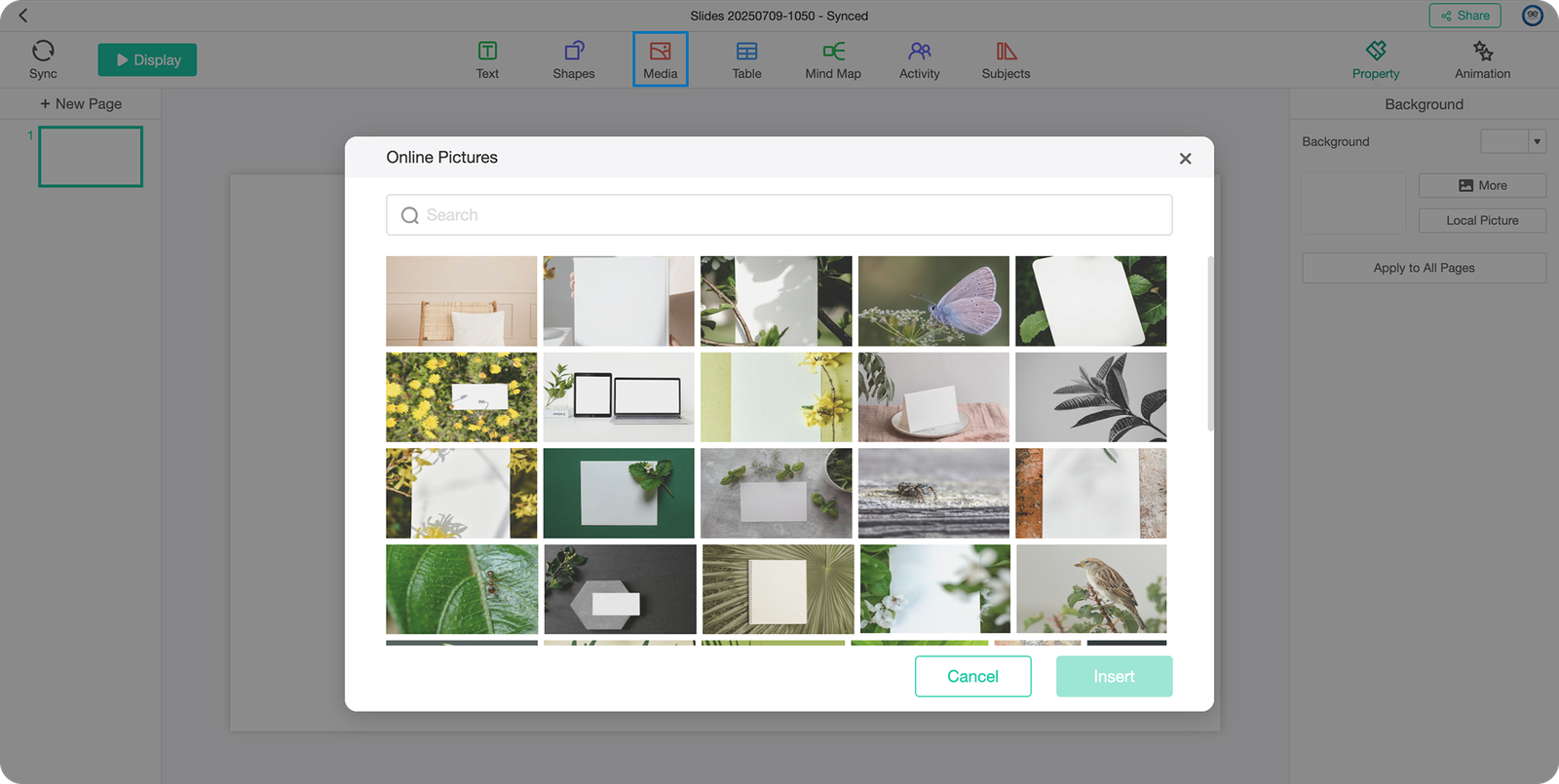Image resolution: width=1559 pixels, height=784 pixels.
Task: Go back using the back arrow
Action: [23, 16]
